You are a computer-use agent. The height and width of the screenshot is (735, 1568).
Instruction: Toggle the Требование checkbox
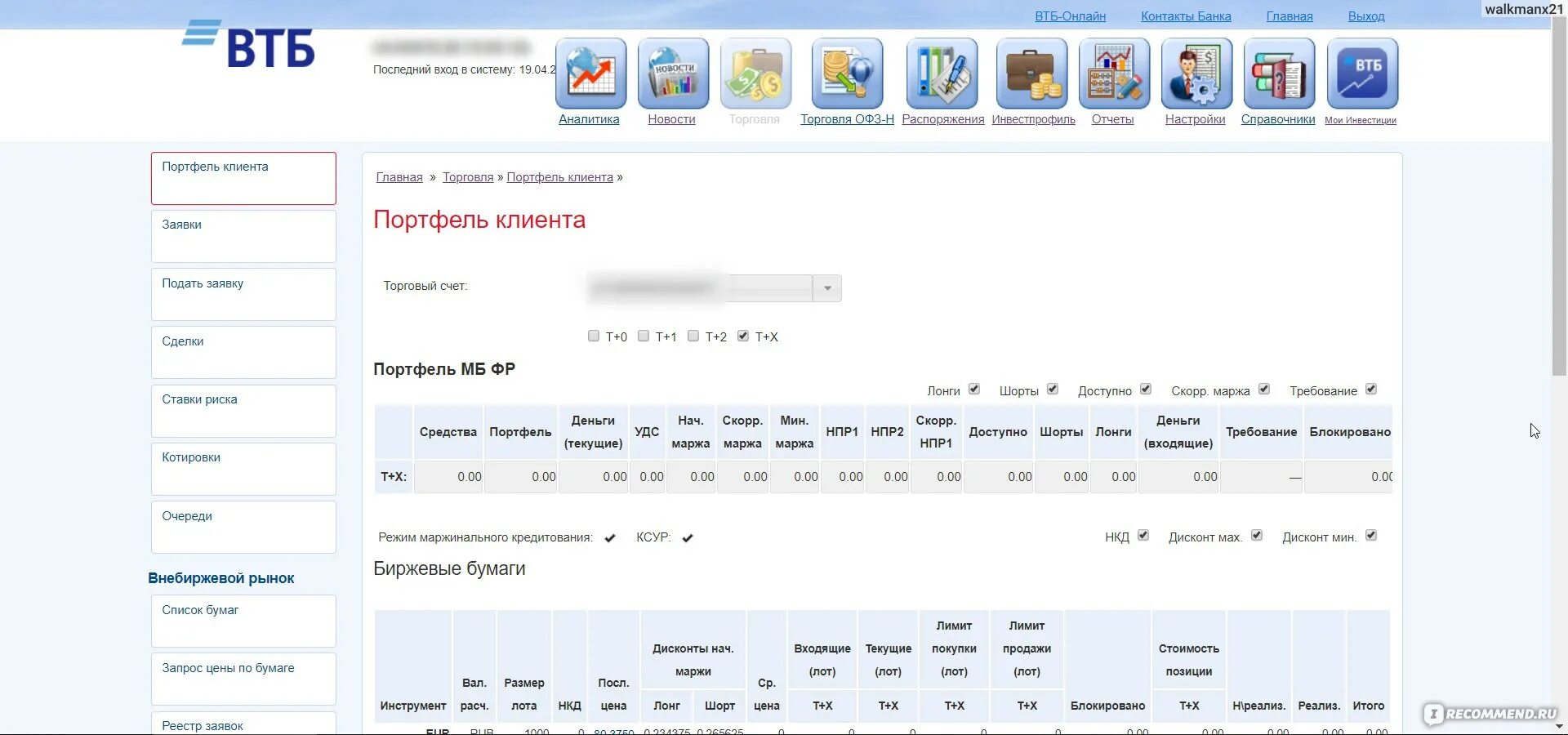click(x=1371, y=389)
